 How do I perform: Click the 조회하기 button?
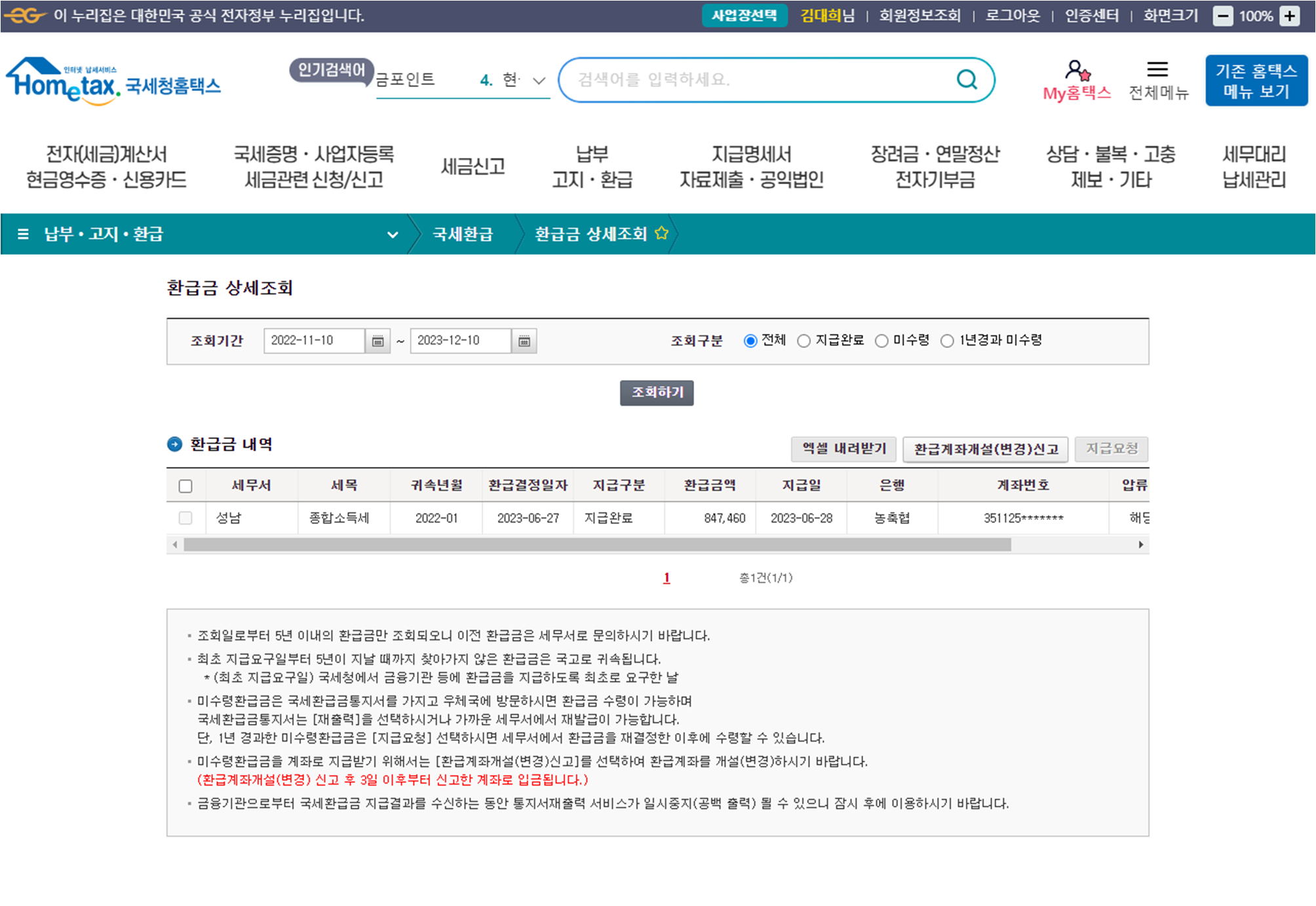657,392
